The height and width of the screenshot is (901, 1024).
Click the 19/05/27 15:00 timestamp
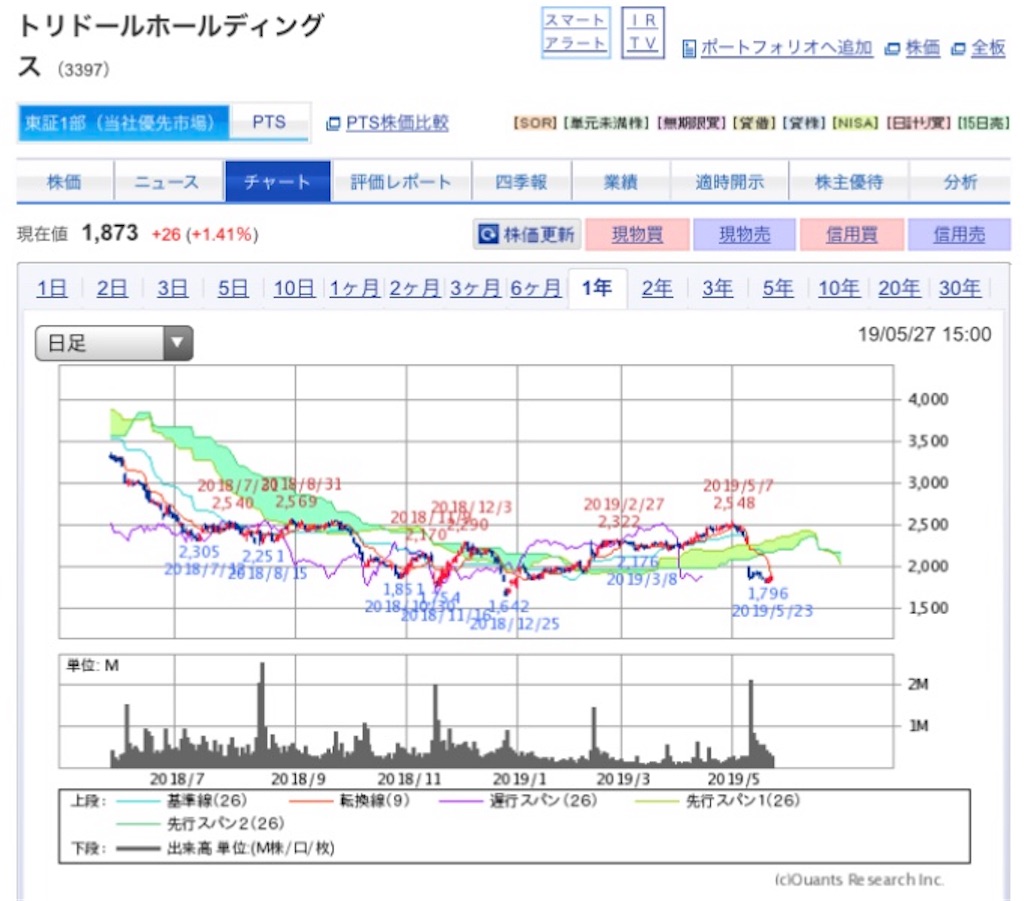click(x=924, y=334)
